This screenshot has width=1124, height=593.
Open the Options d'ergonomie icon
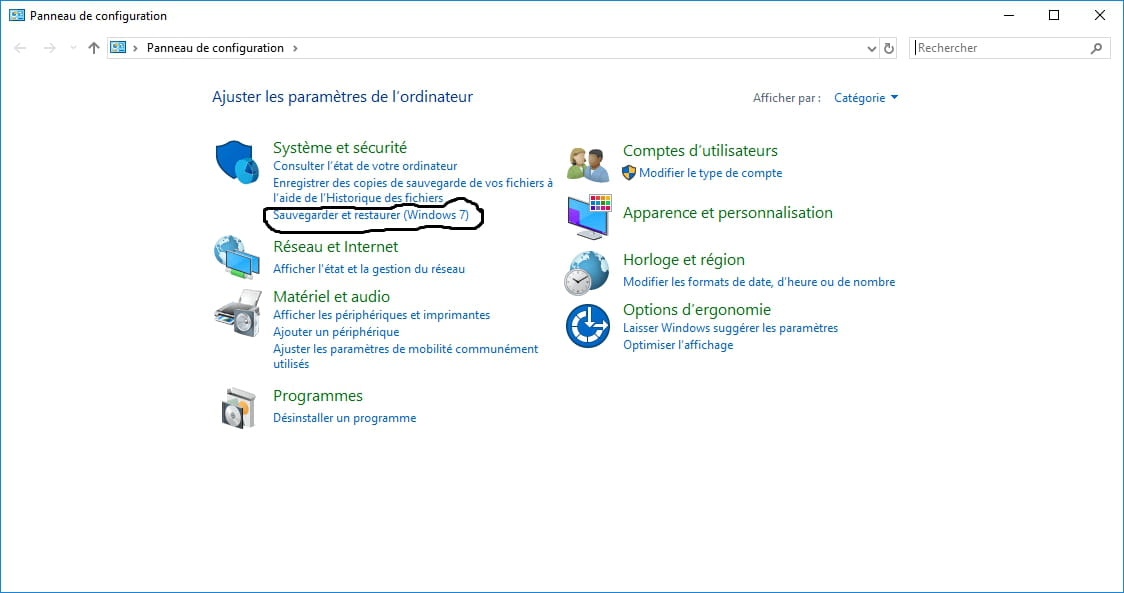point(588,326)
